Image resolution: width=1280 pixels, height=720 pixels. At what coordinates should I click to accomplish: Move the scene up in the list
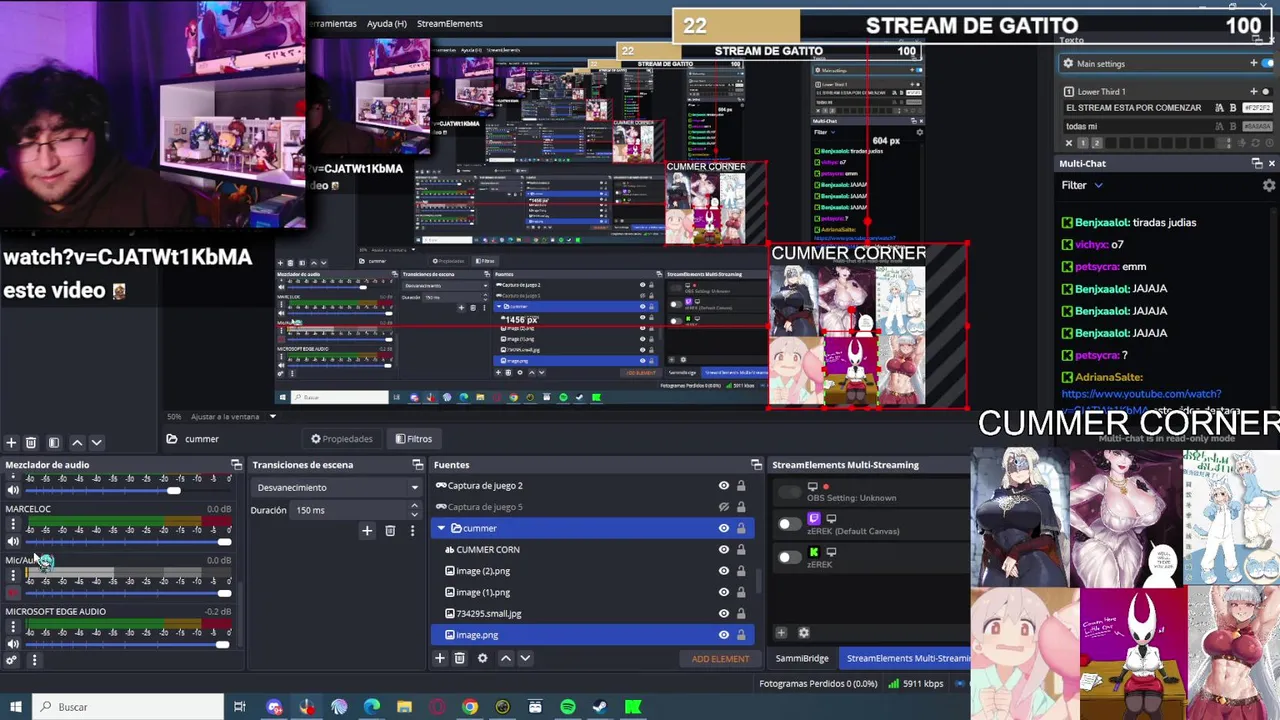click(77, 442)
